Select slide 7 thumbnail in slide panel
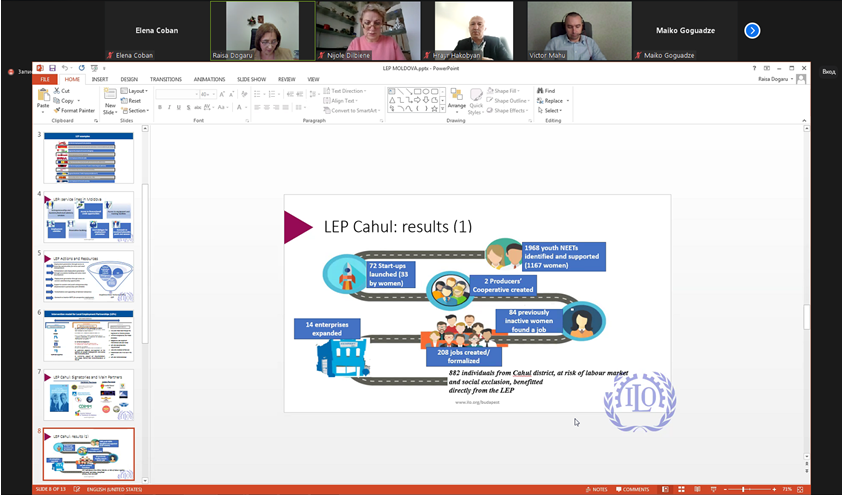This screenshot has height=495, width=842. click(88, 394)
